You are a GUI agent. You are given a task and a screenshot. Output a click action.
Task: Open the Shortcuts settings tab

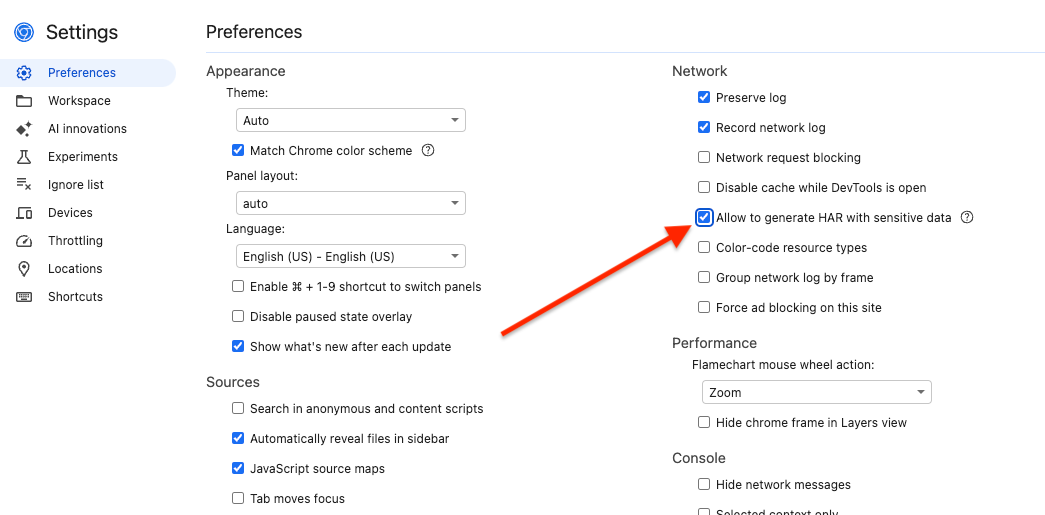coord(75,297)
